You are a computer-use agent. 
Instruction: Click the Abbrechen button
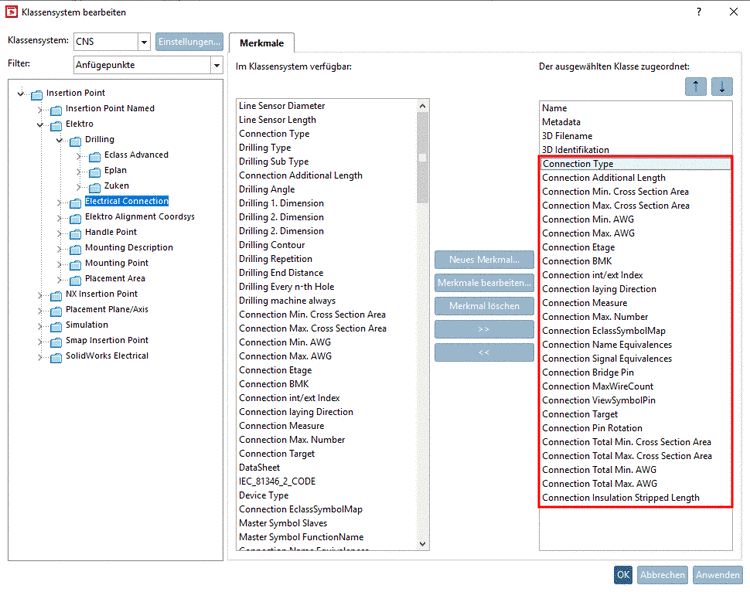point(662,575)
